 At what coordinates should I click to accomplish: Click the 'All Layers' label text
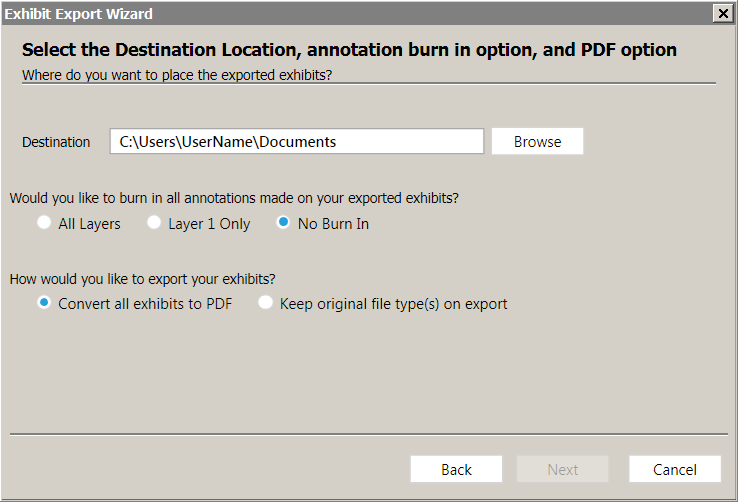[x=89, y=224]
